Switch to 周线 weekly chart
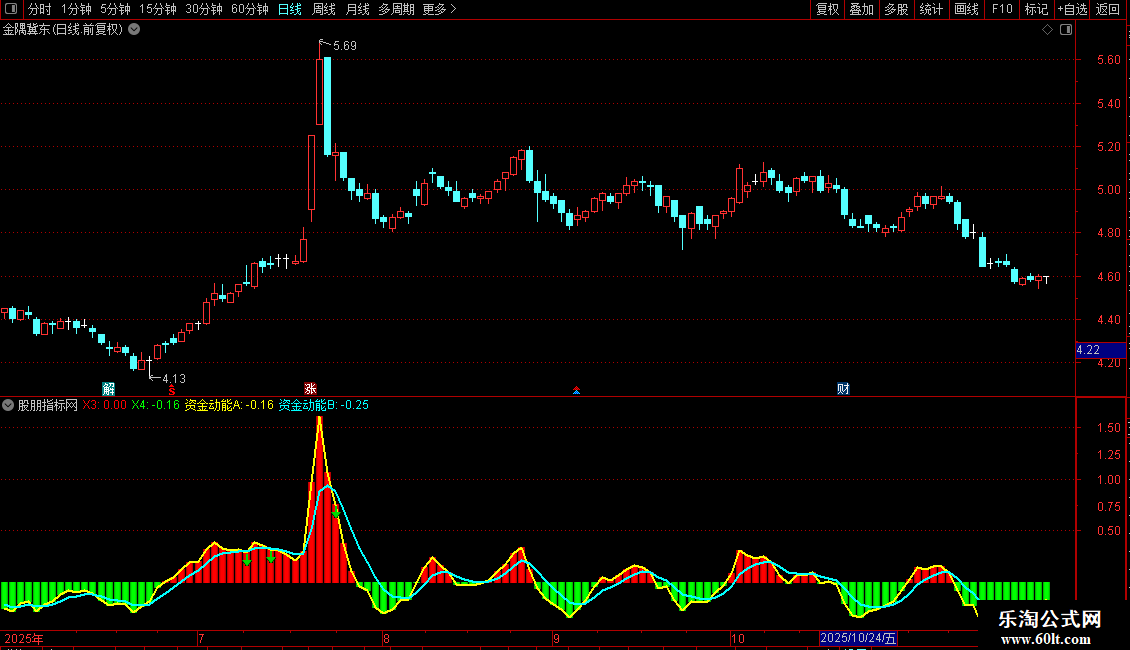This screenshot has width=1130, height=650. click(x=324, y=9)
